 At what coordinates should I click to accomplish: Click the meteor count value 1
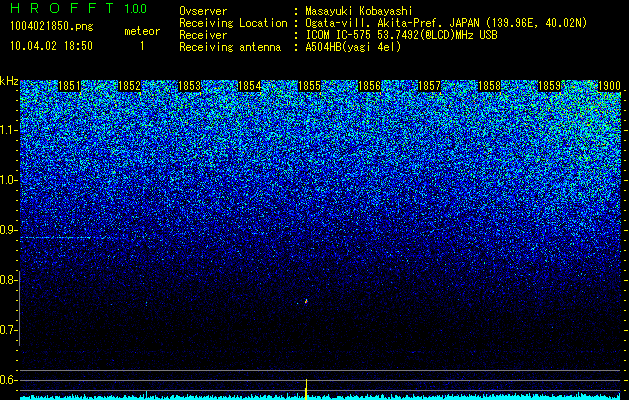(x=142, y=46)
